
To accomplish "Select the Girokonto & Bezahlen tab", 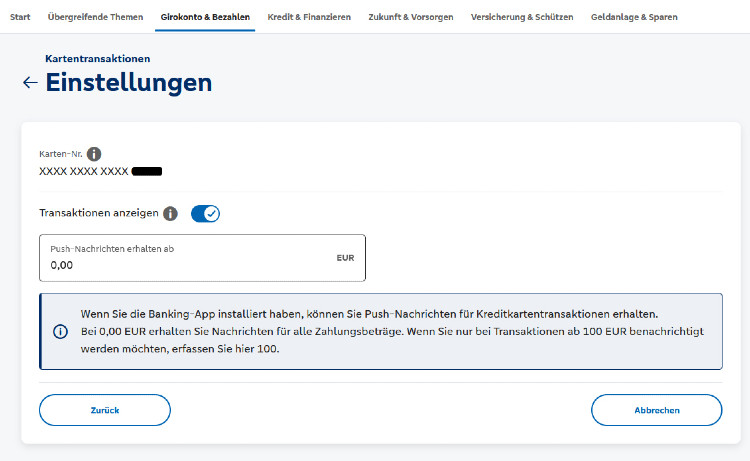I will 205,17.
